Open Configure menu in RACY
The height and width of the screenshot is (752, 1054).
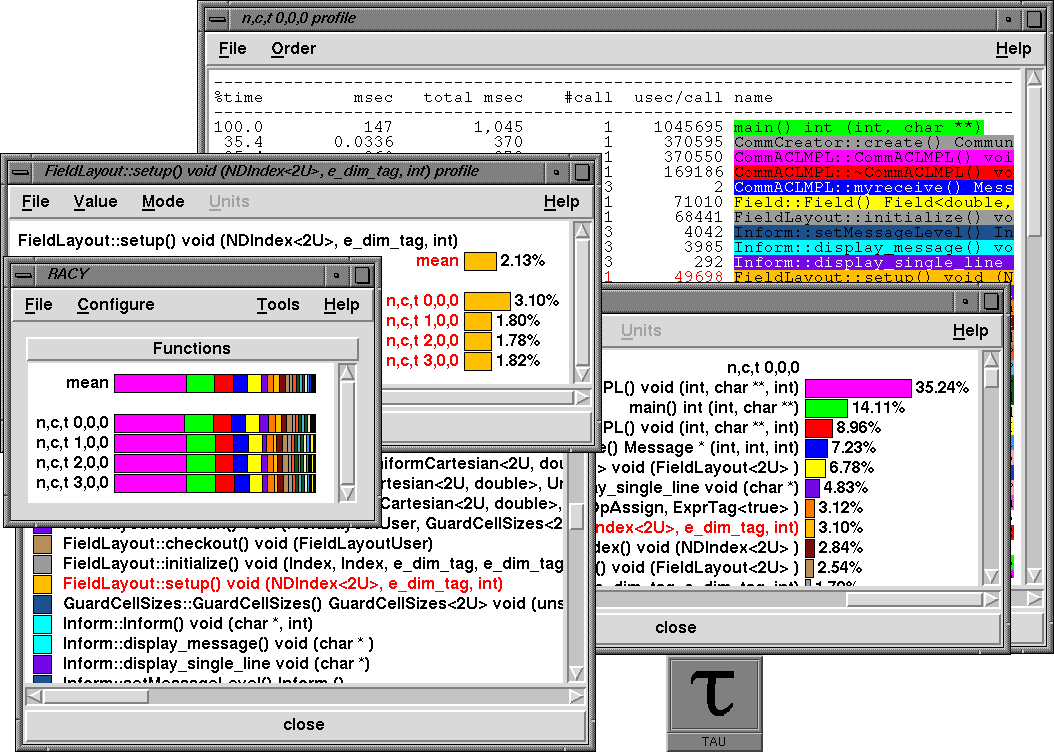point(116,305)
